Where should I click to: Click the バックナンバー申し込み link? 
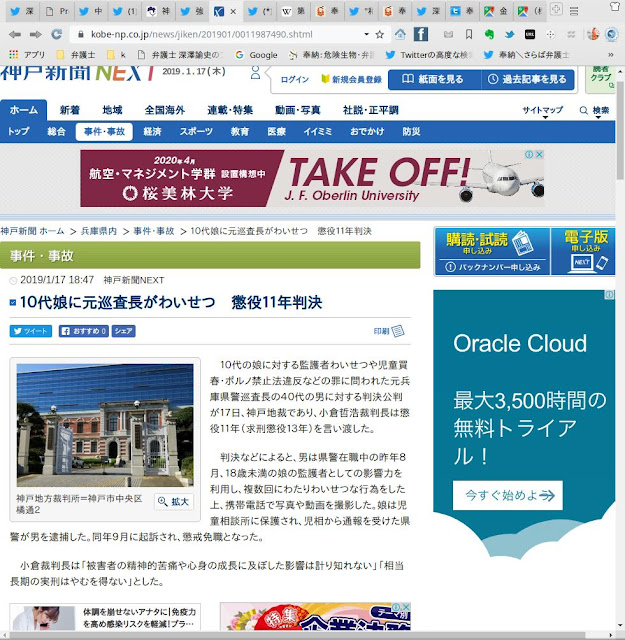coord(492,267)
